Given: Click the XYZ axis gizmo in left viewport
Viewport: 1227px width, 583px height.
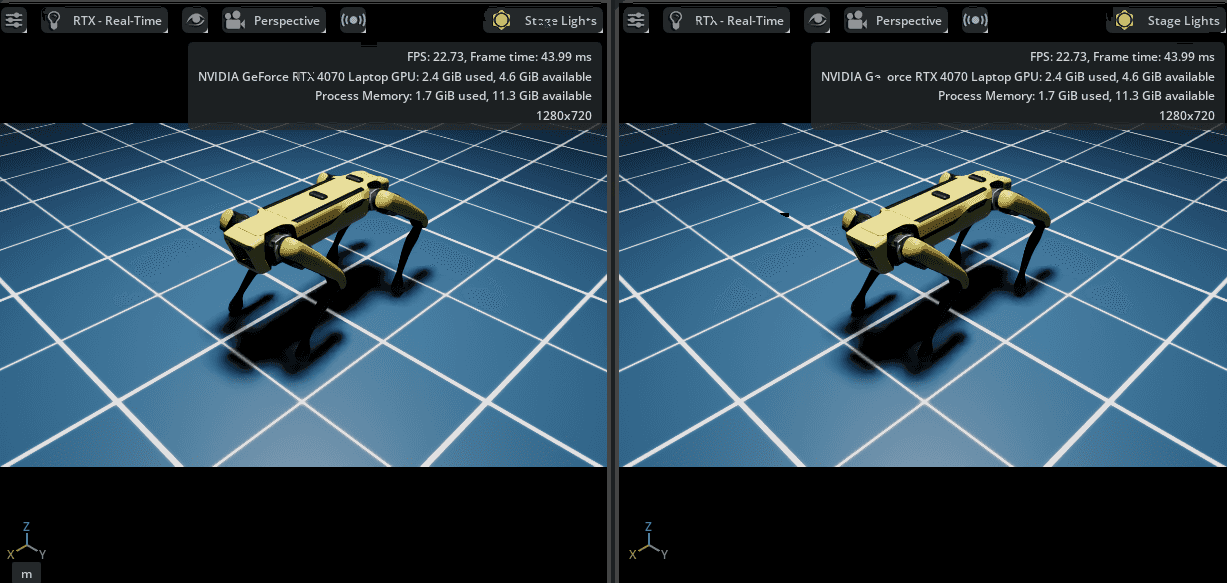Looking at the screenshot, I should [27, 541].
